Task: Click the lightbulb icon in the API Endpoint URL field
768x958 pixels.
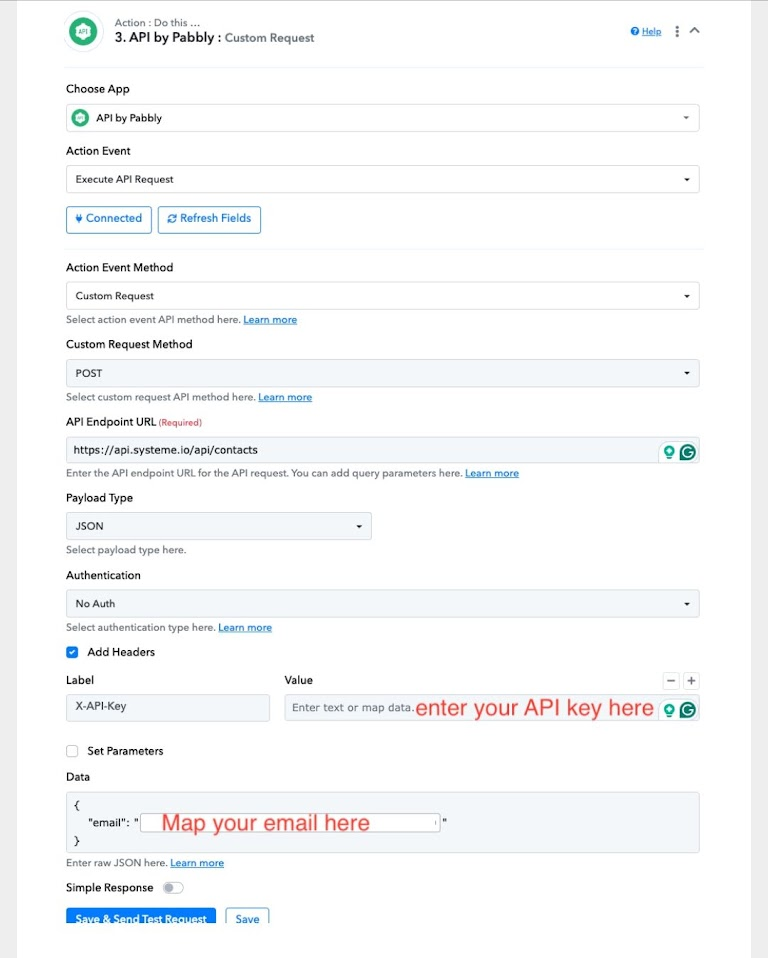Action: click(x=669, y=452)
